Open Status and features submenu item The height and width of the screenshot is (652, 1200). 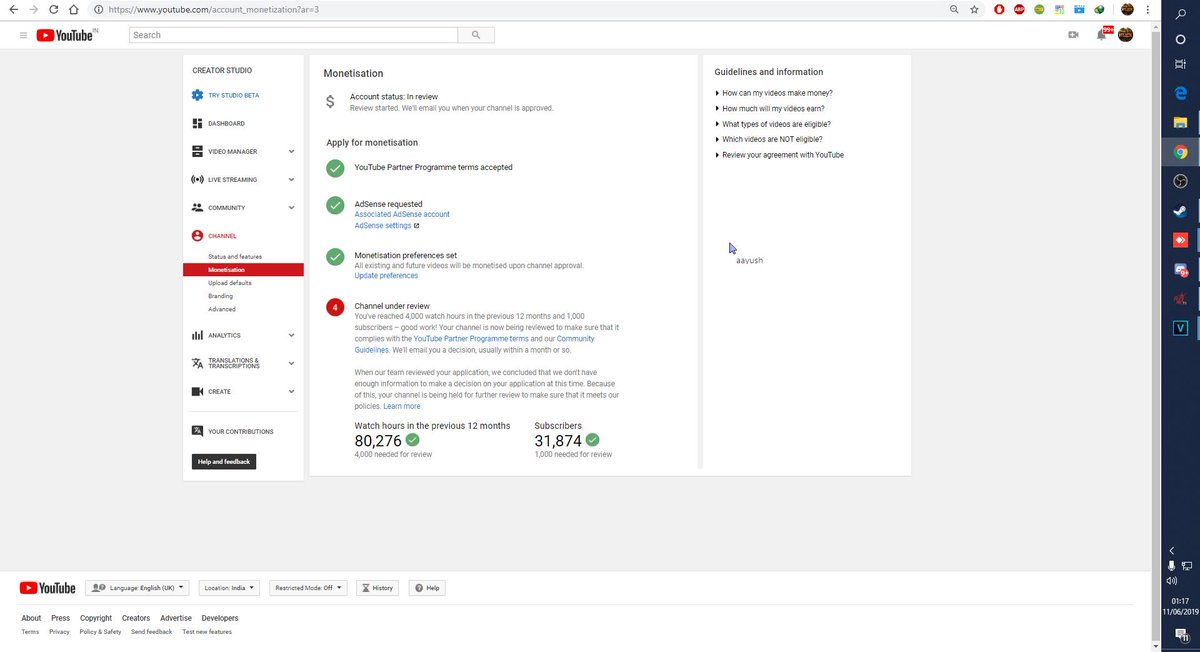coord(235,257)
